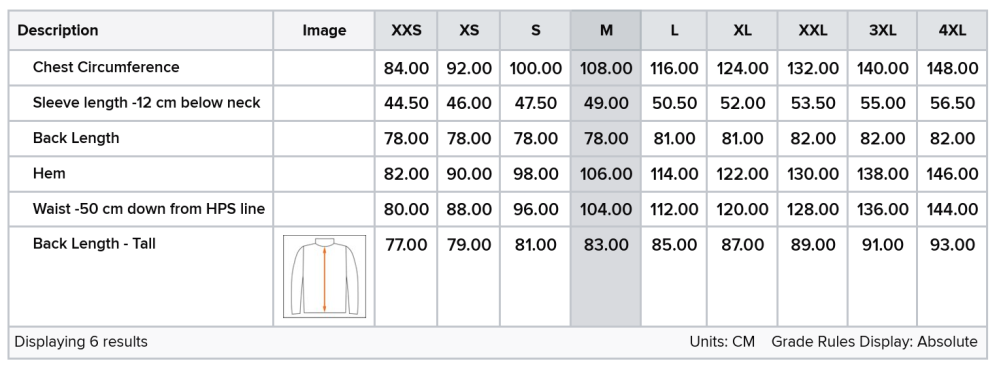Select the Image column header
Screen dimensions: 999x376
[324, 31]
